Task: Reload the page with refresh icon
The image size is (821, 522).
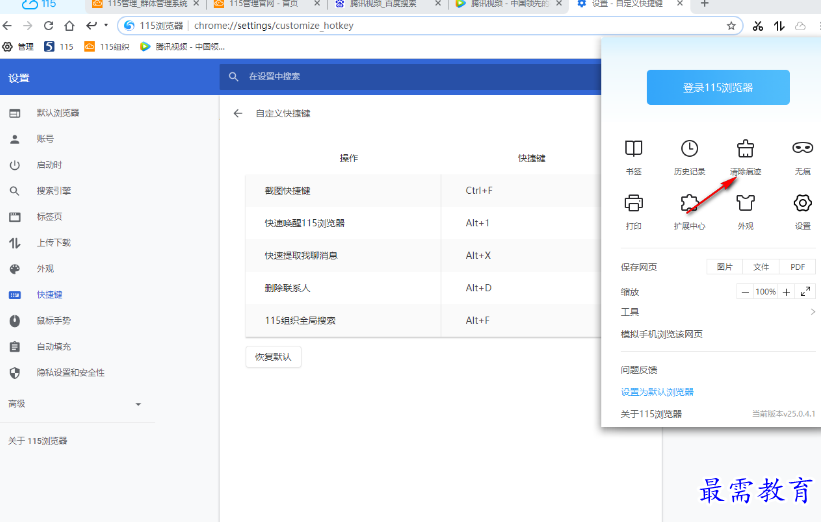Action: coord(48,26)
